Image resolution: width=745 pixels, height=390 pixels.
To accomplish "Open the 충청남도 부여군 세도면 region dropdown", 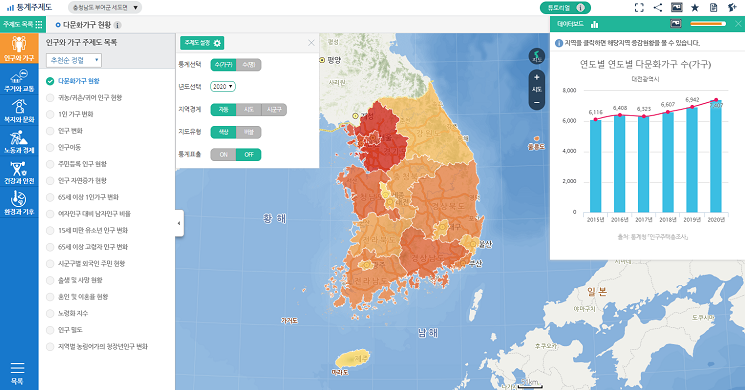I will tap(105, 8).
